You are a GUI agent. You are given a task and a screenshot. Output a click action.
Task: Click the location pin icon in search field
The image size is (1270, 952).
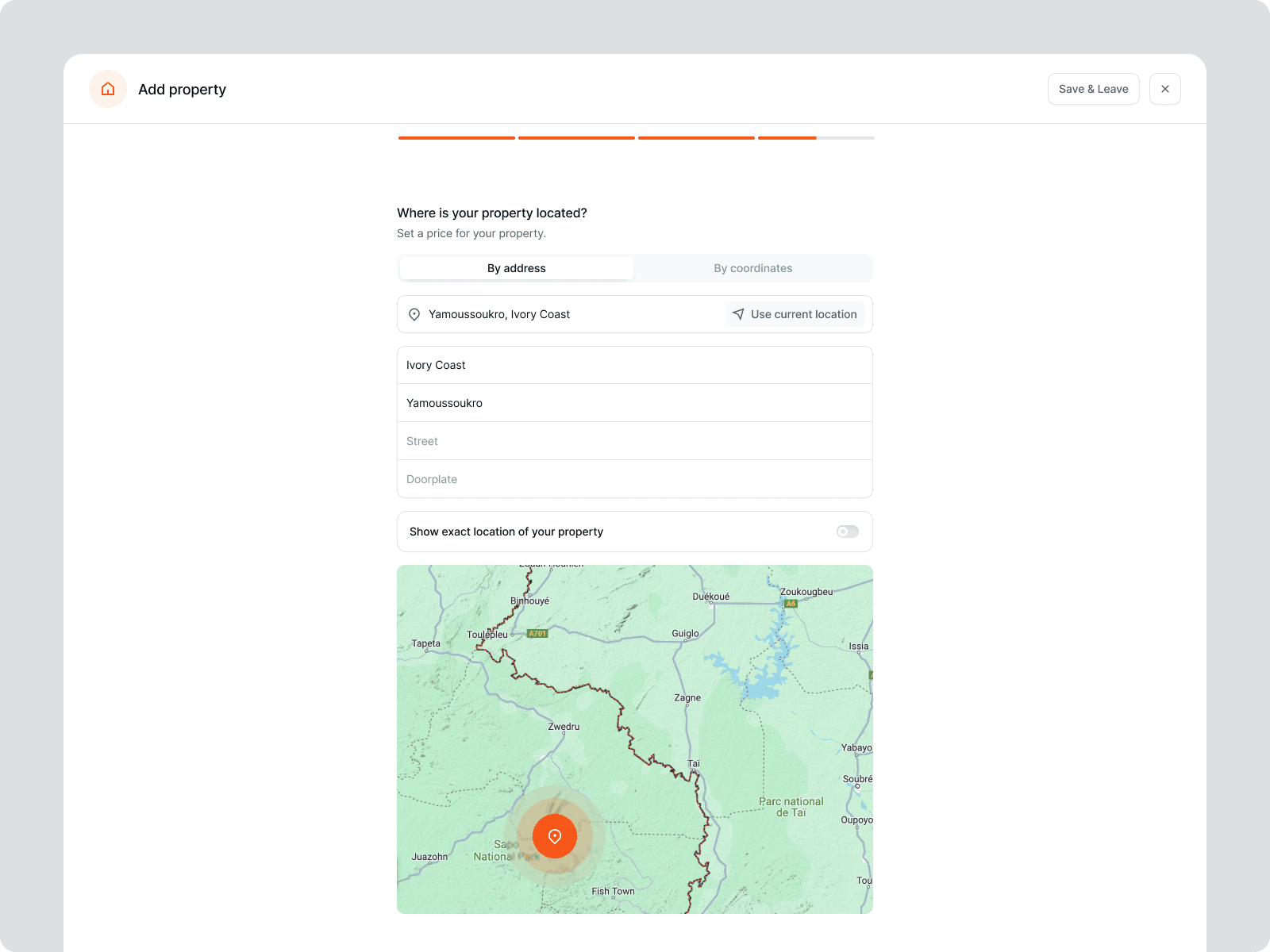(414, 314)
